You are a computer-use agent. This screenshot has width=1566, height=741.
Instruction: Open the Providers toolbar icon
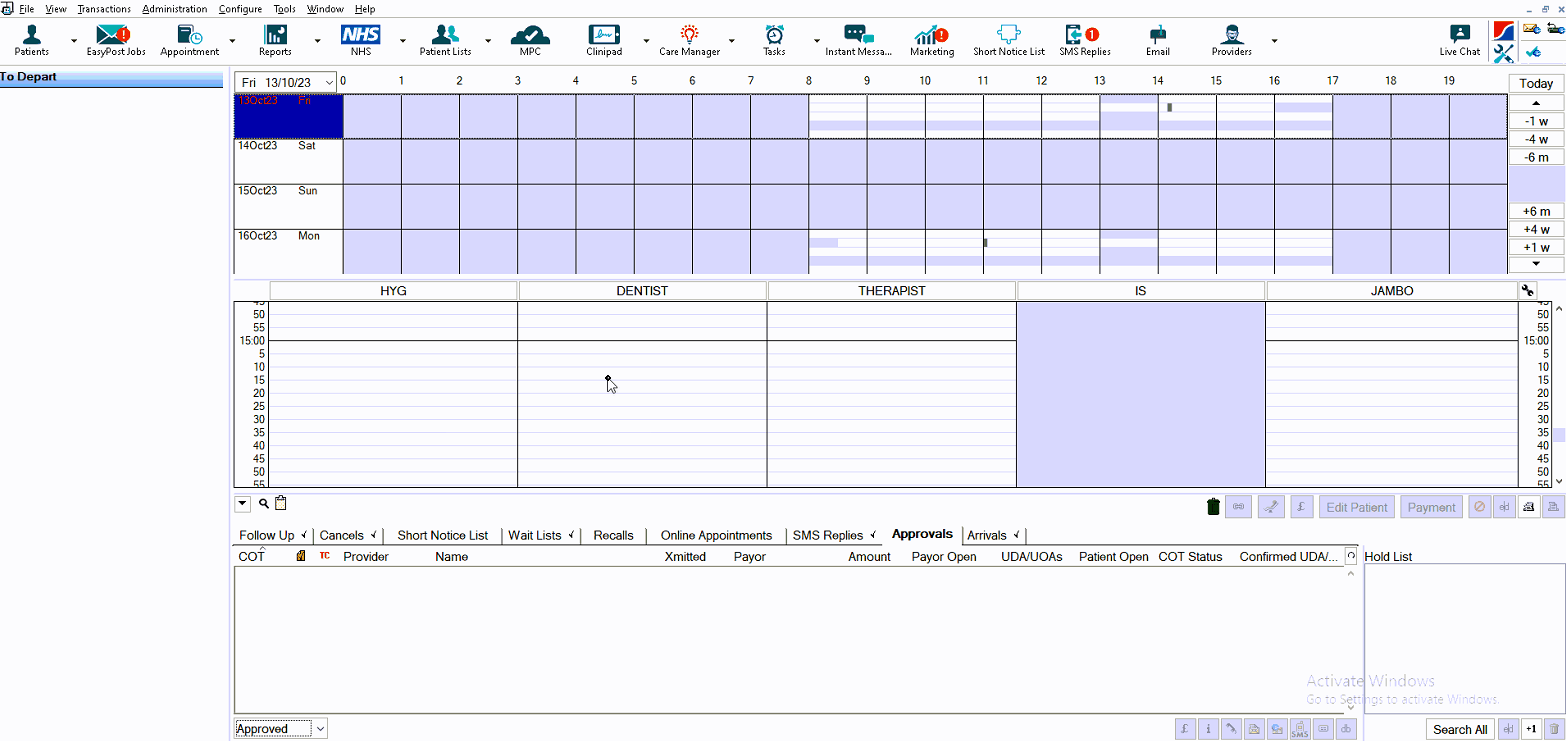(x=1231, y=40)
